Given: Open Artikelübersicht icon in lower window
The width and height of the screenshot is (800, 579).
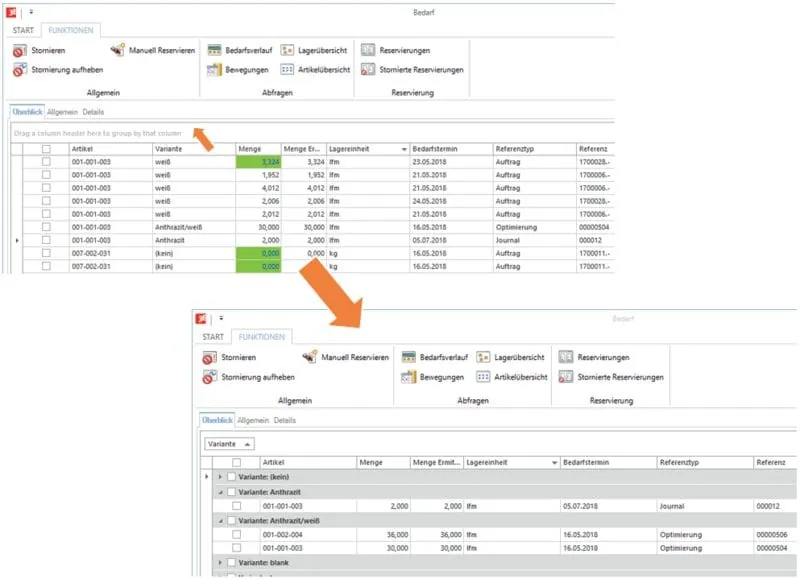Looking at the screenshot, I should pyautogui.click(x=483, y=377).
